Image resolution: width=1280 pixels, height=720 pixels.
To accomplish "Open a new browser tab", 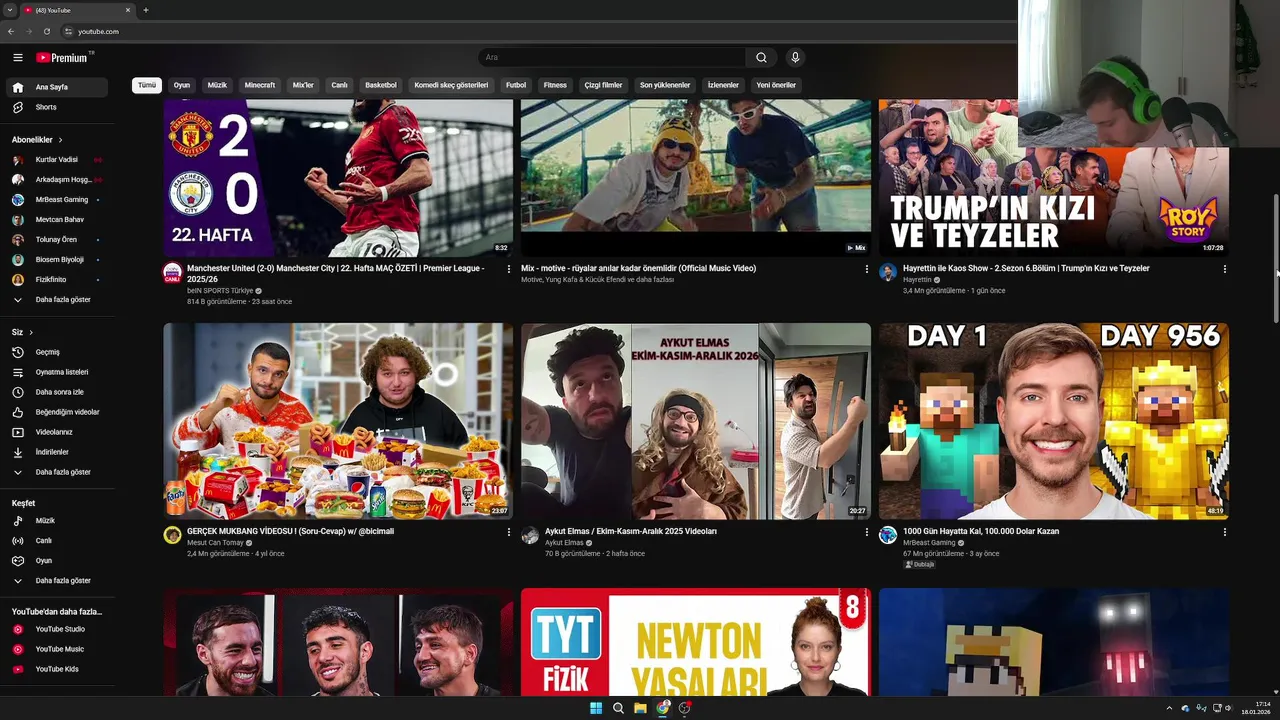I will click(x=146, y=10).
